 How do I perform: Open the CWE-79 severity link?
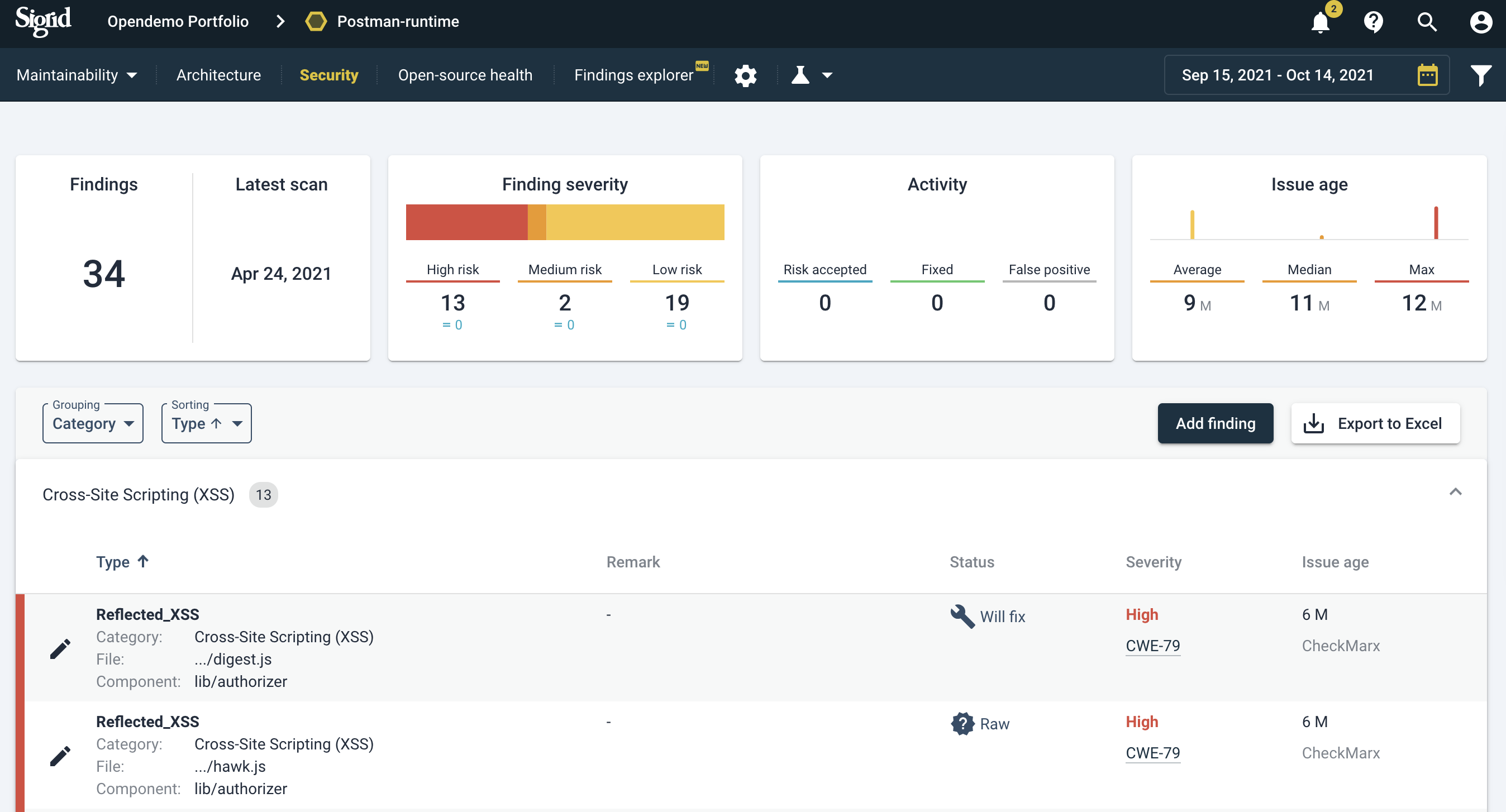coord(1152,646)
